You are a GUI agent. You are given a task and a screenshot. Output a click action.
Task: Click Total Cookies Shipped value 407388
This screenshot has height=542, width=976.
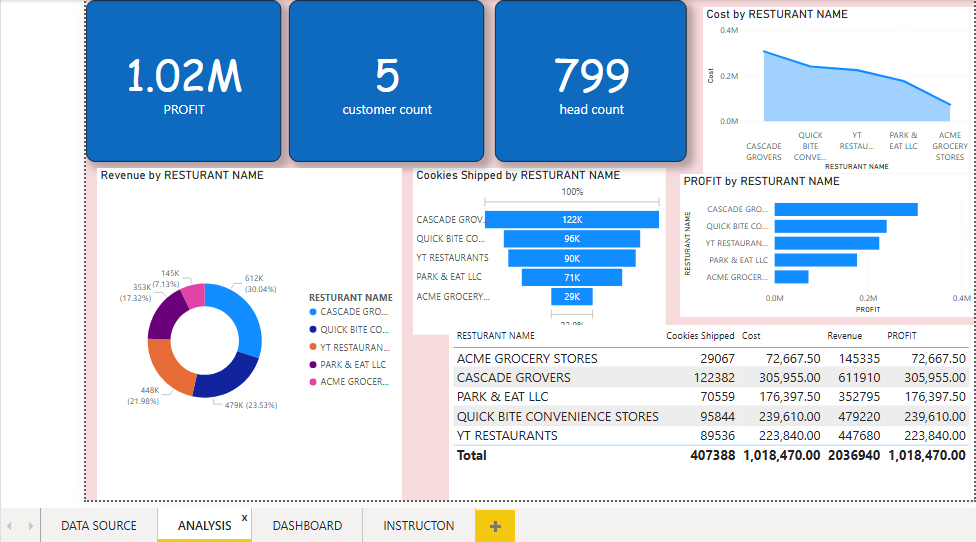tap(712, 456)
